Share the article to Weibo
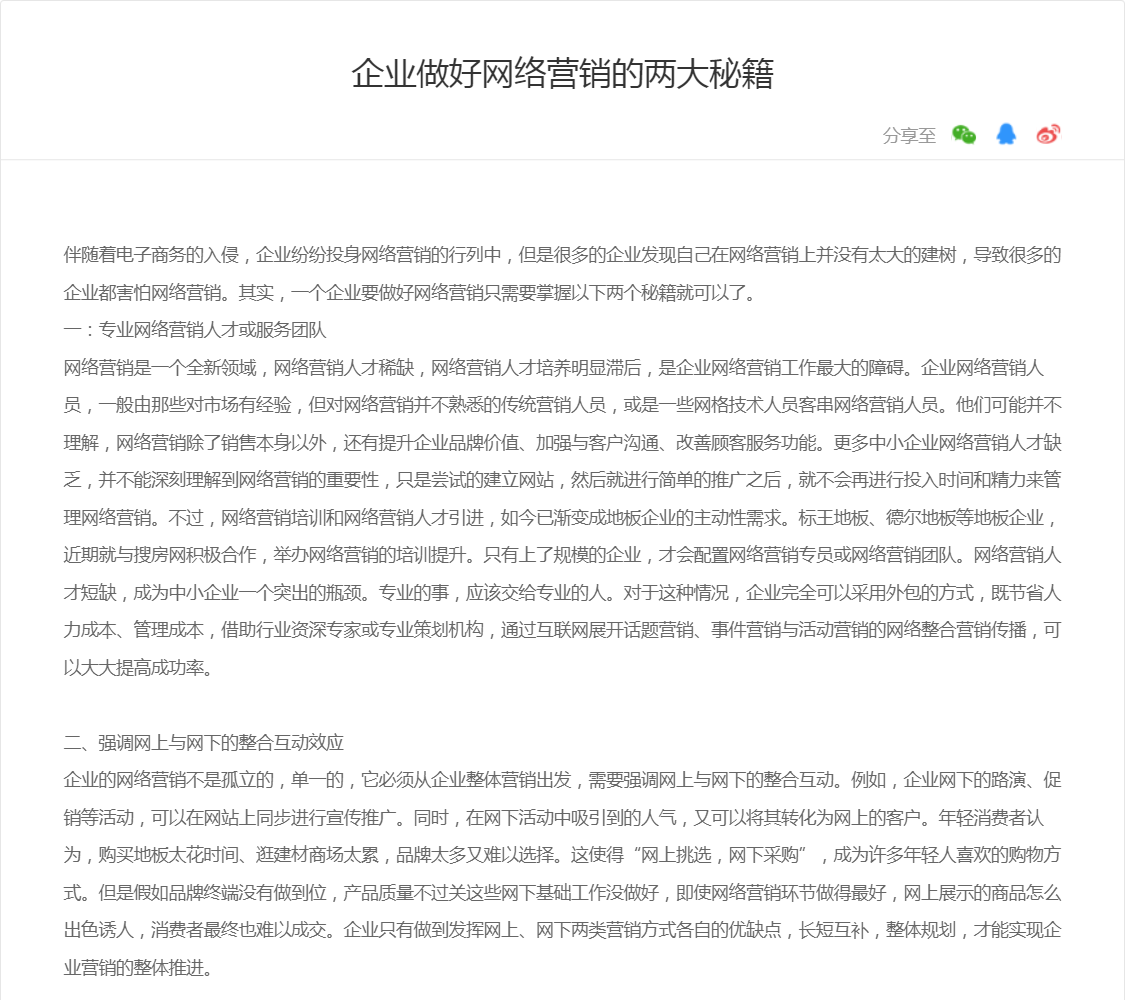The width and height of the screenshot is (1125, 1000). (x=1048, y=134)
